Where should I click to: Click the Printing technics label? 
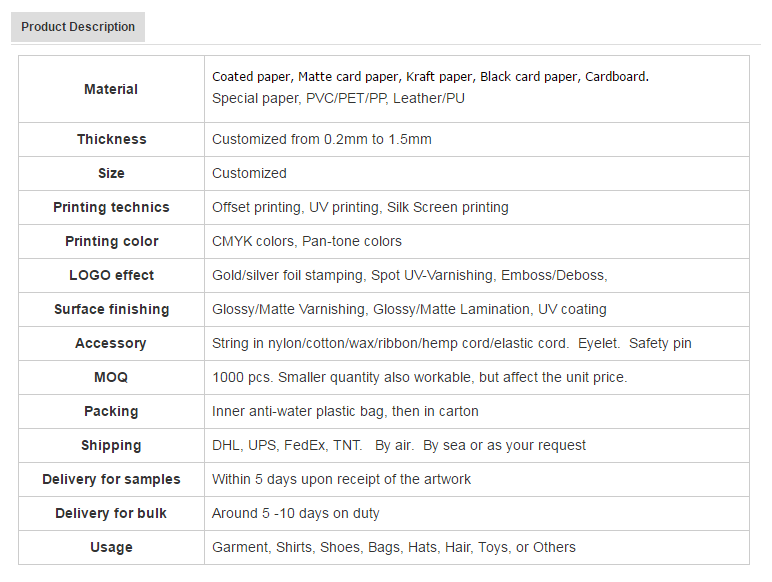[x=111, y=207]
